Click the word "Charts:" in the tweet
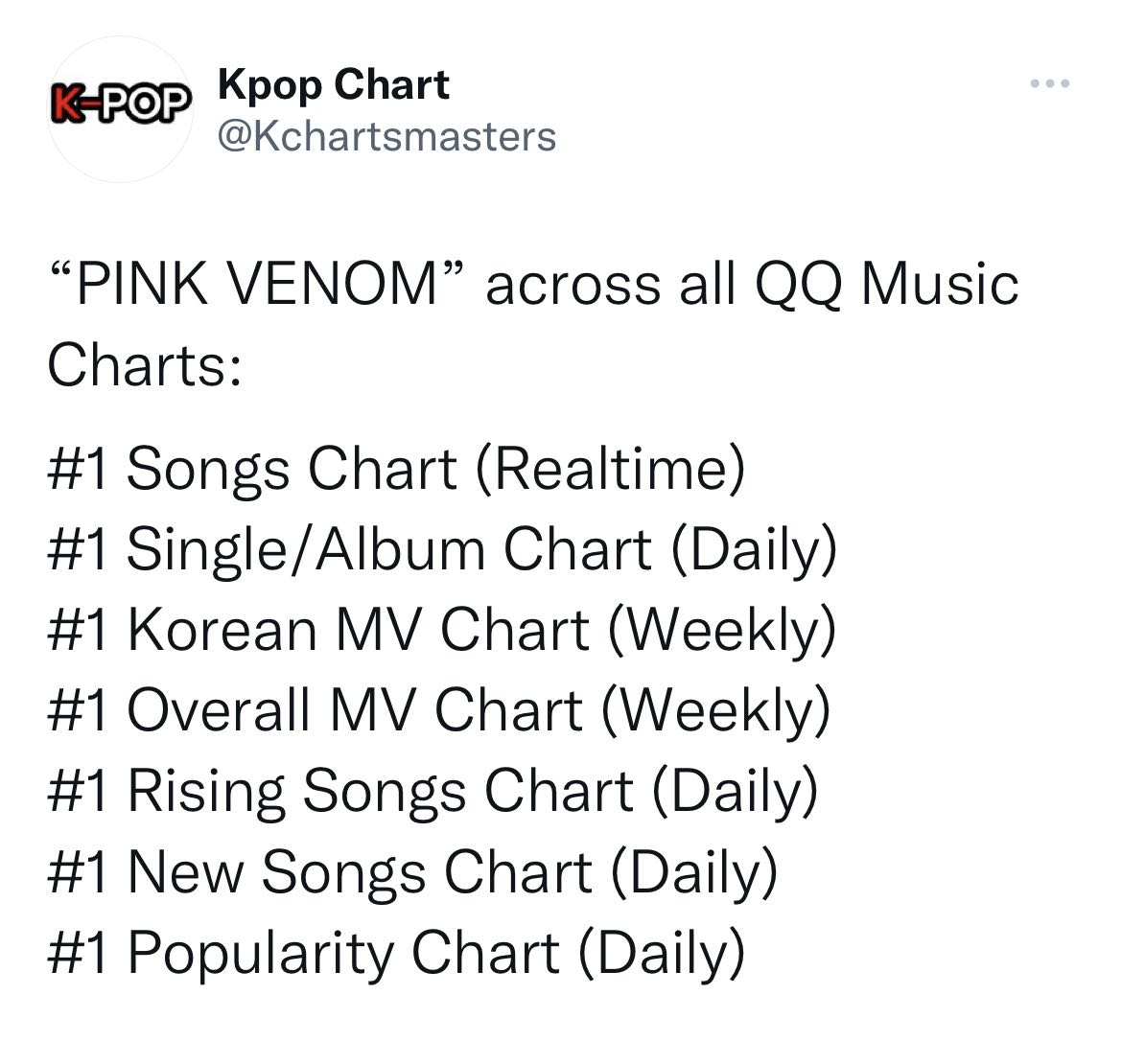1122x1064 pixels. pos(145,364)
